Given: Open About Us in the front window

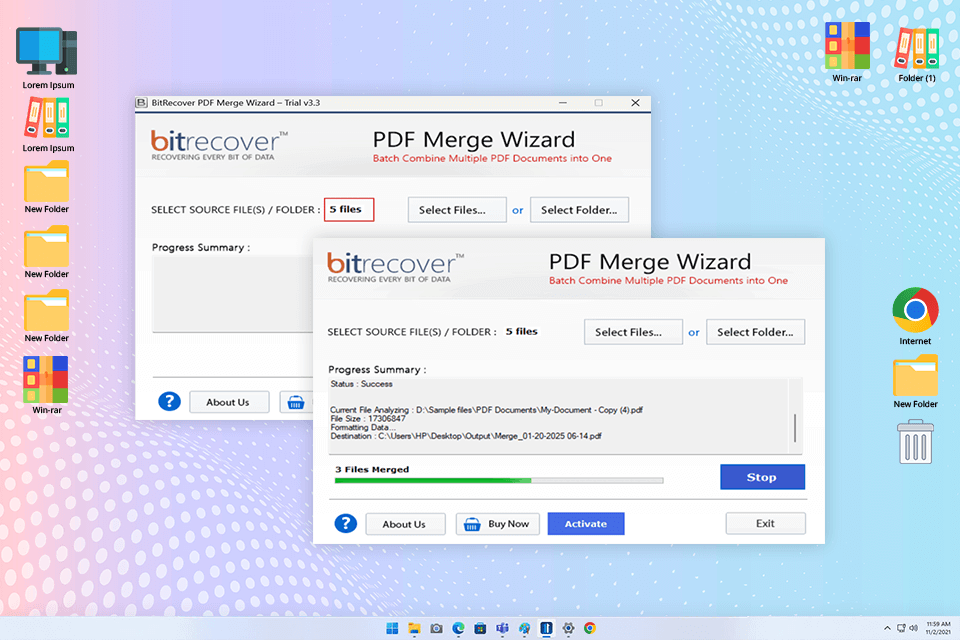Looking at the screenshot, I should click(405, 524).
